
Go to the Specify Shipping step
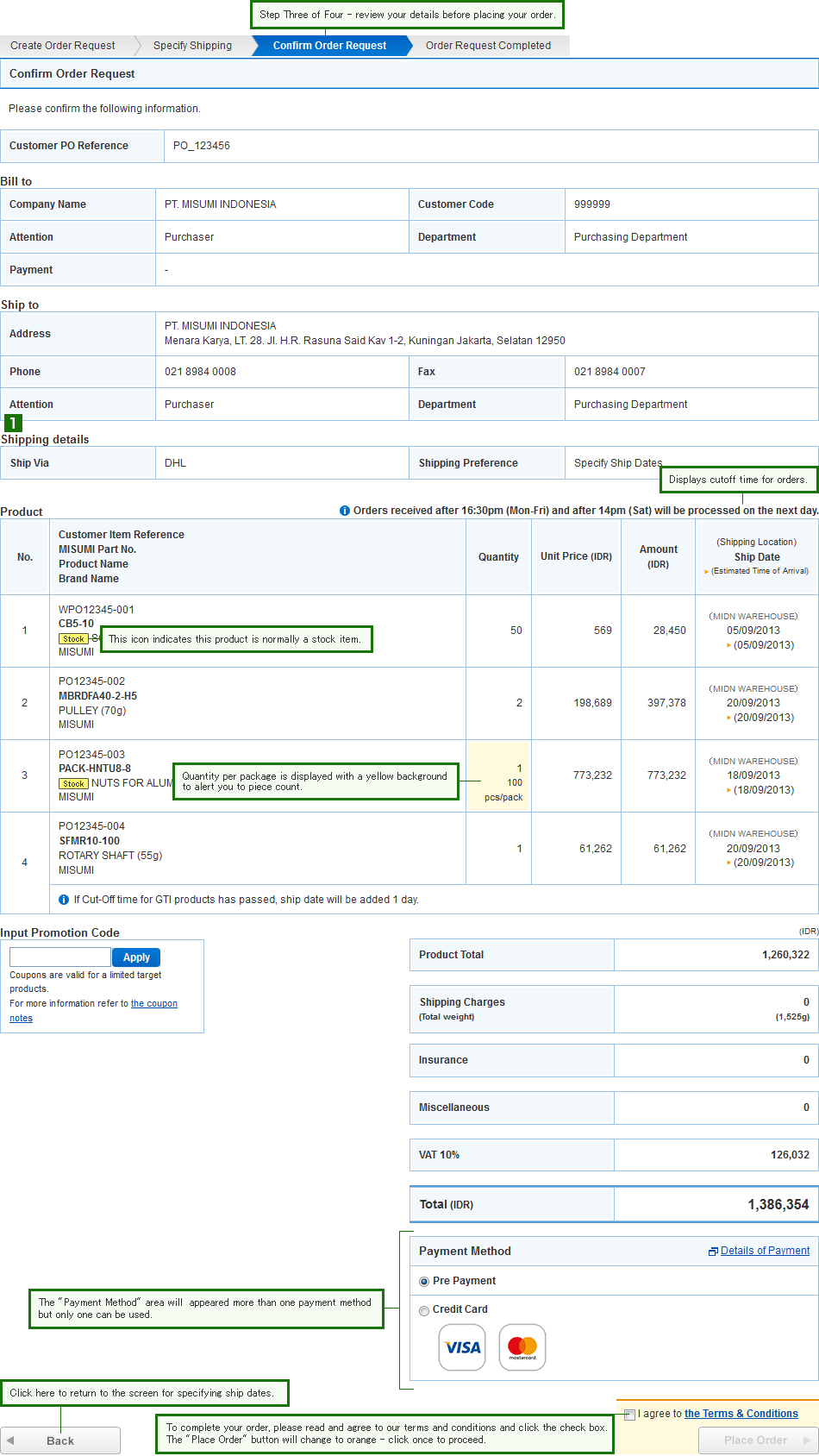click(193, 46)
